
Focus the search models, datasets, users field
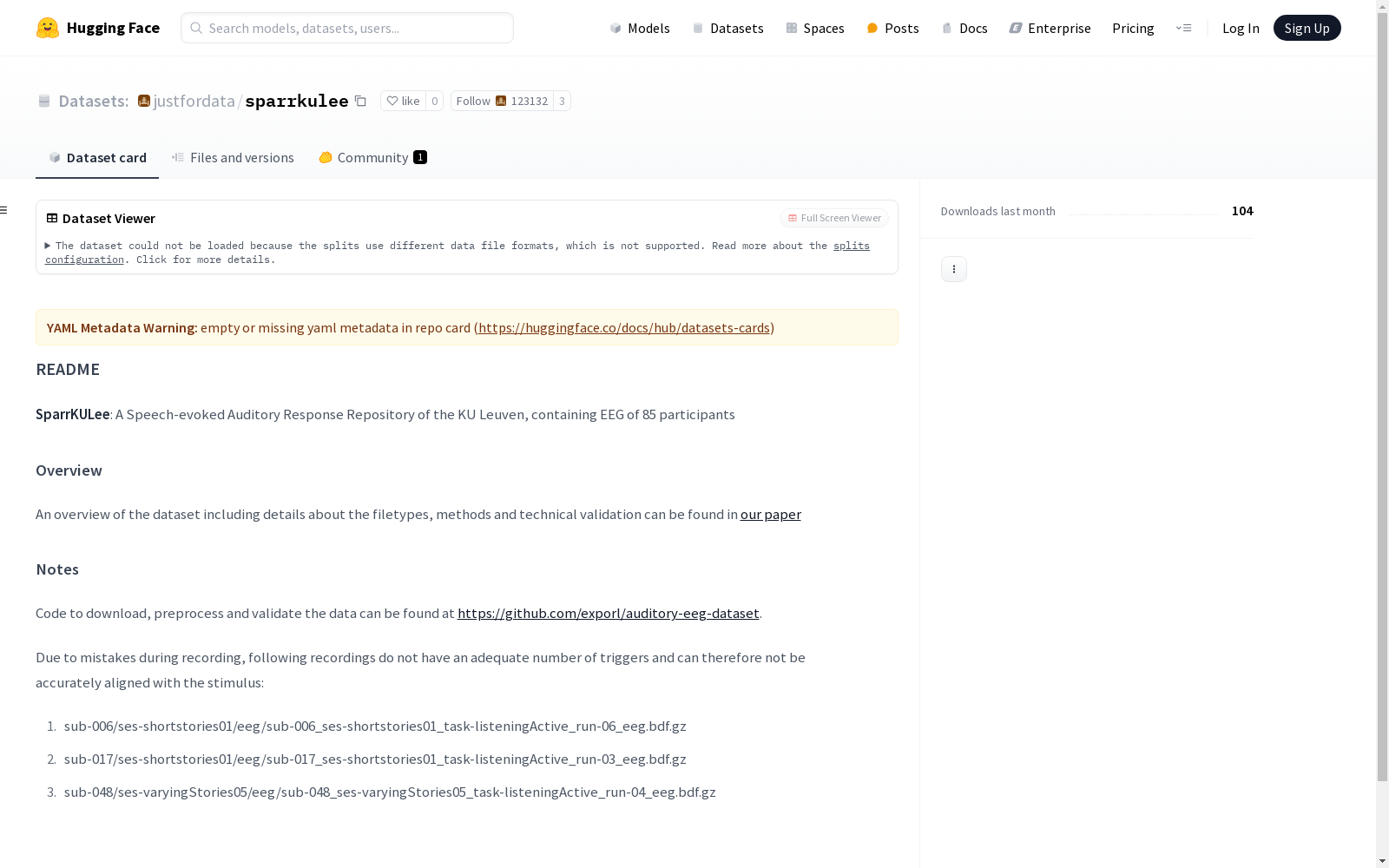pyautogui.click(x=347, y=28)
